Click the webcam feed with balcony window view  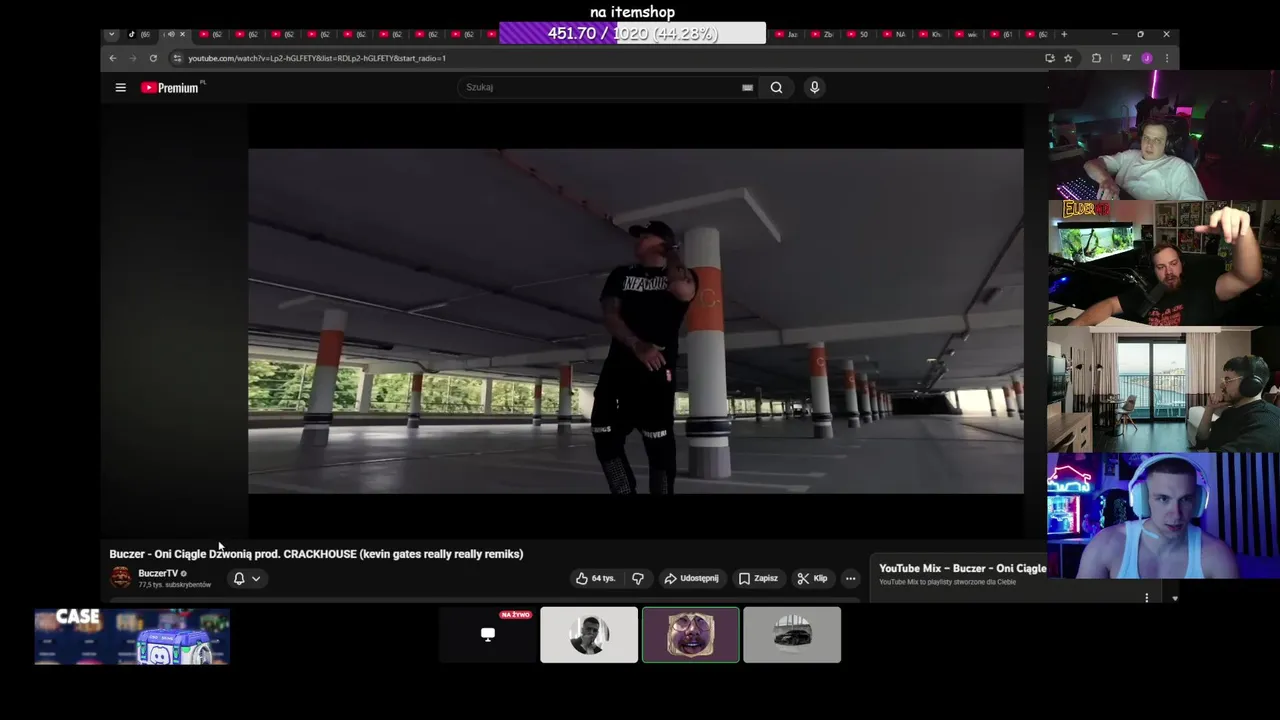(1164, 389)
